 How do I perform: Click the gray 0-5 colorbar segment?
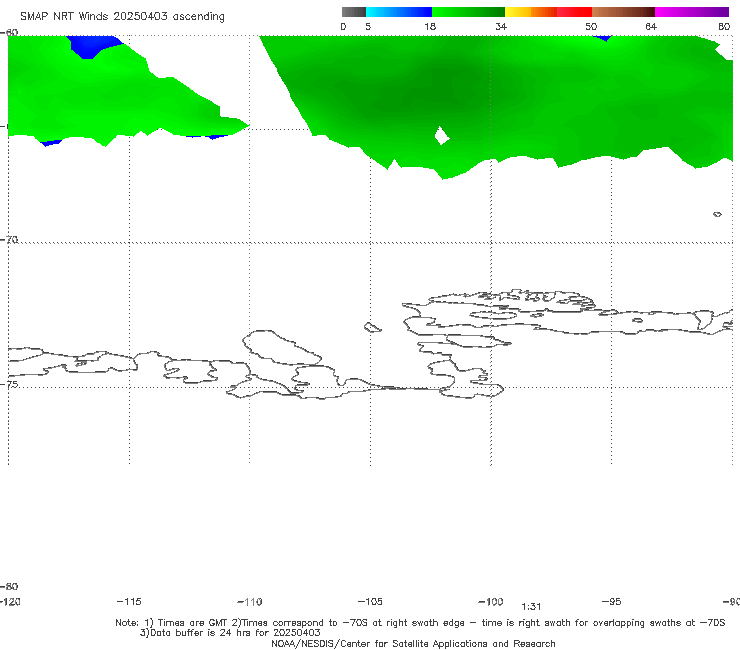coord(354,12)
